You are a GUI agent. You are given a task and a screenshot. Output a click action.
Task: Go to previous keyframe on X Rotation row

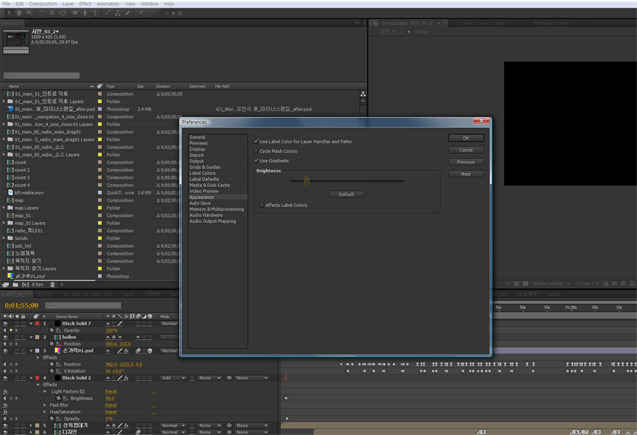[5, 371]
